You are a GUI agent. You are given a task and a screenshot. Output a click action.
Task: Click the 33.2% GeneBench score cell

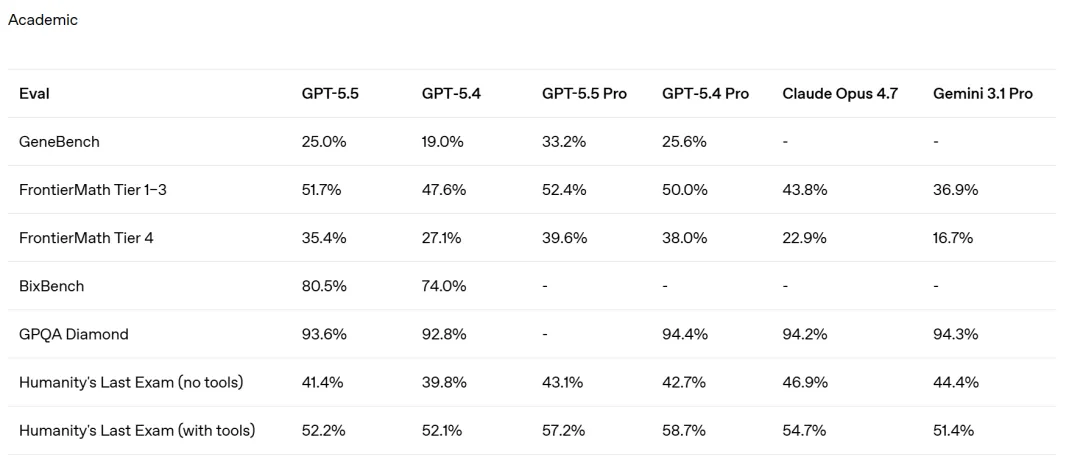pos(564,142)
